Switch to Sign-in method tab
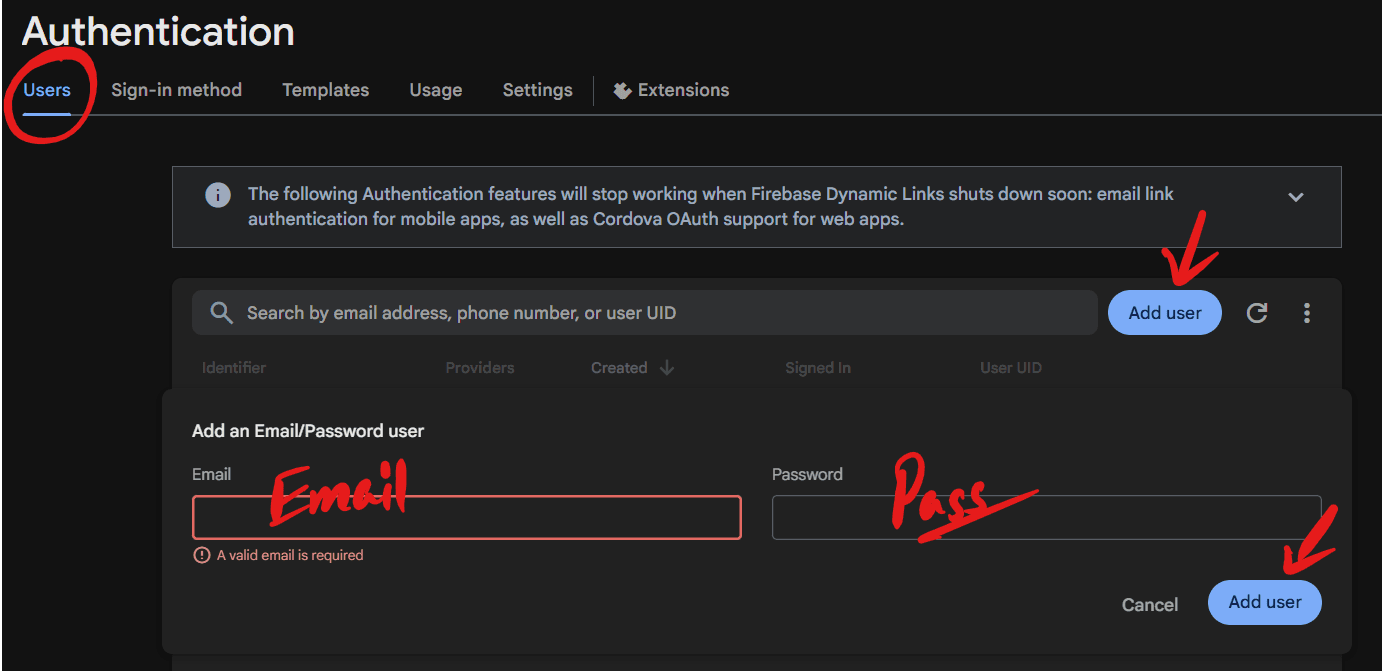 point(176,90)
